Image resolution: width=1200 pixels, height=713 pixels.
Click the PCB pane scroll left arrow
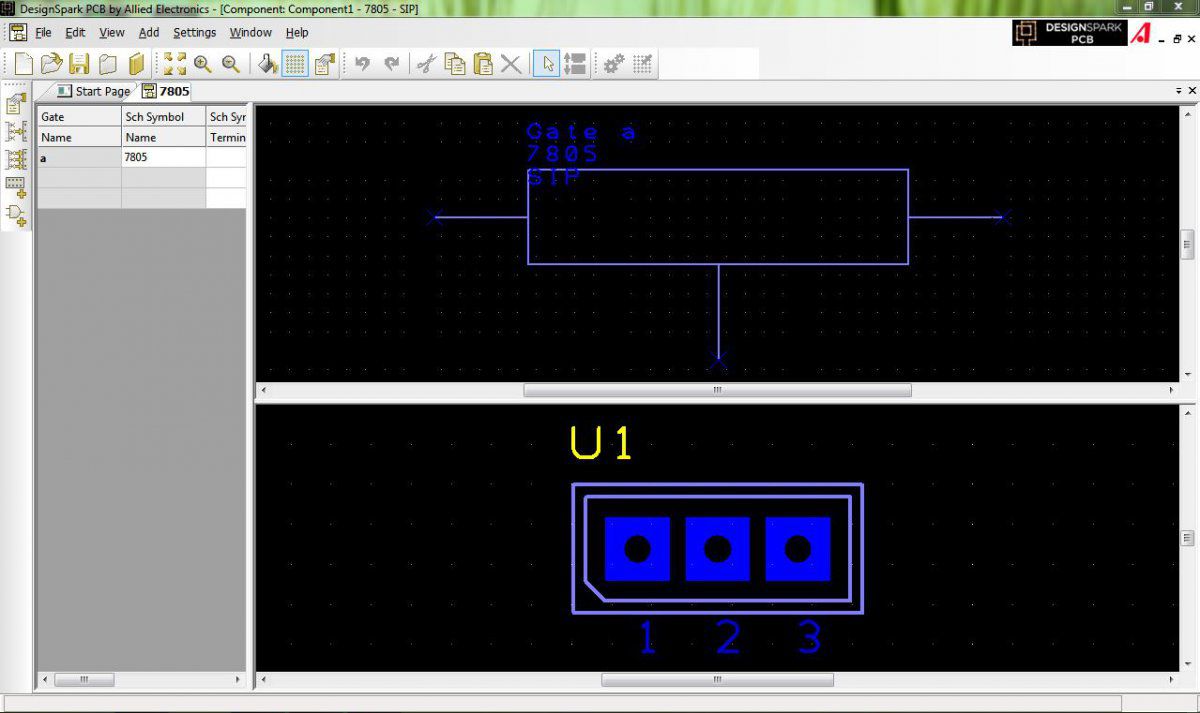click(x=264, y=680)
